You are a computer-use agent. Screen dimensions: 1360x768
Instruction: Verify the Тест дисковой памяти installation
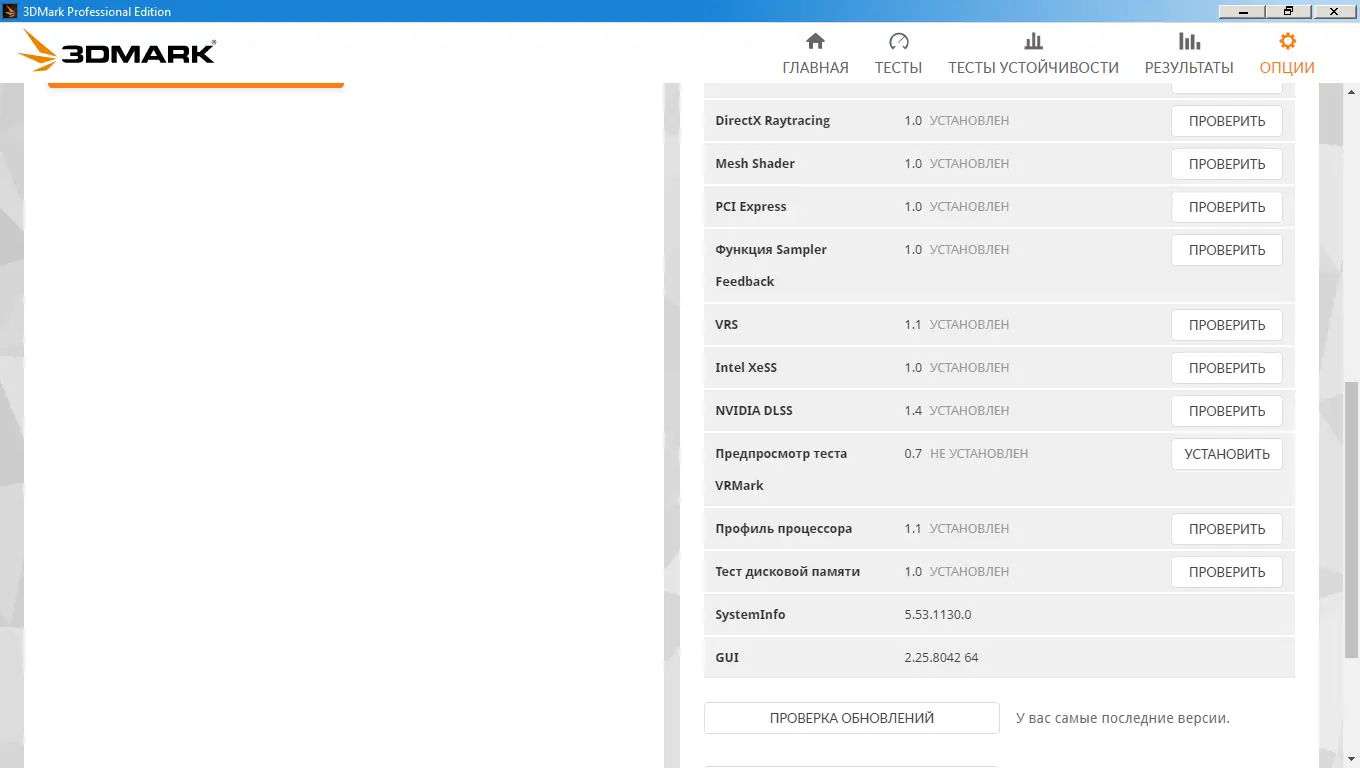tap(1227, 572)
